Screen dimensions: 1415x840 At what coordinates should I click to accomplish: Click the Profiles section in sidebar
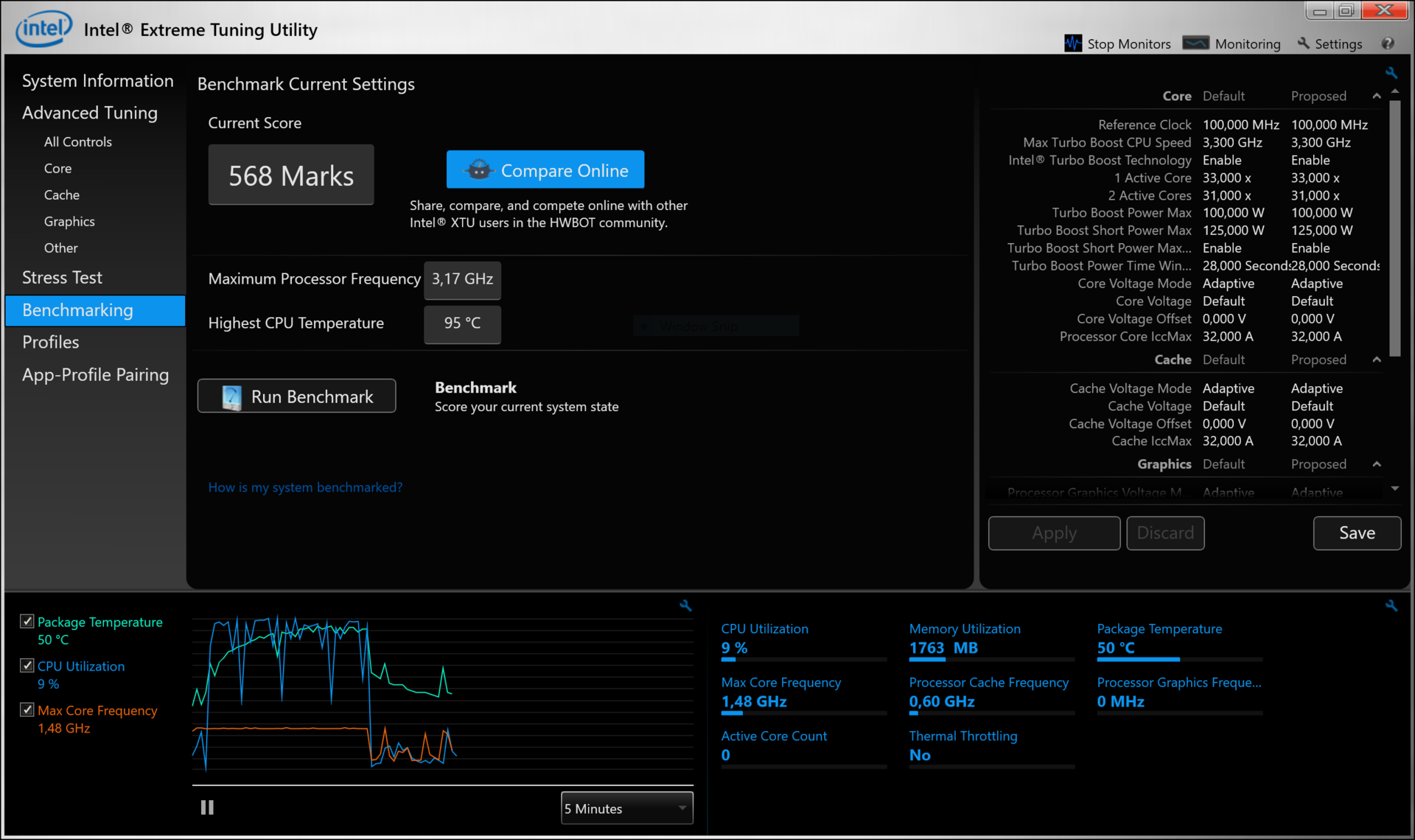click(x=50, y=342)
